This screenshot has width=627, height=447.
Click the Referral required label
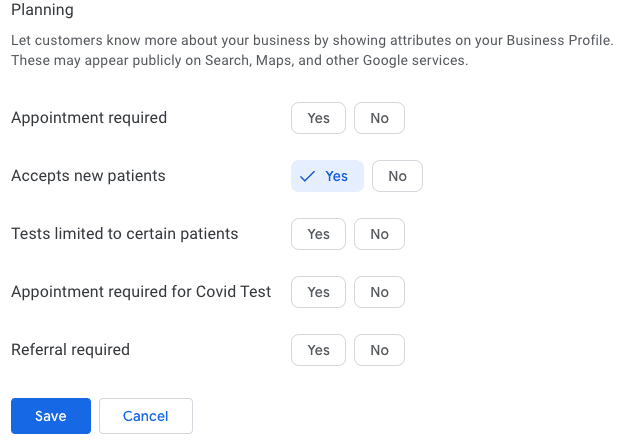tap(70, 350)
